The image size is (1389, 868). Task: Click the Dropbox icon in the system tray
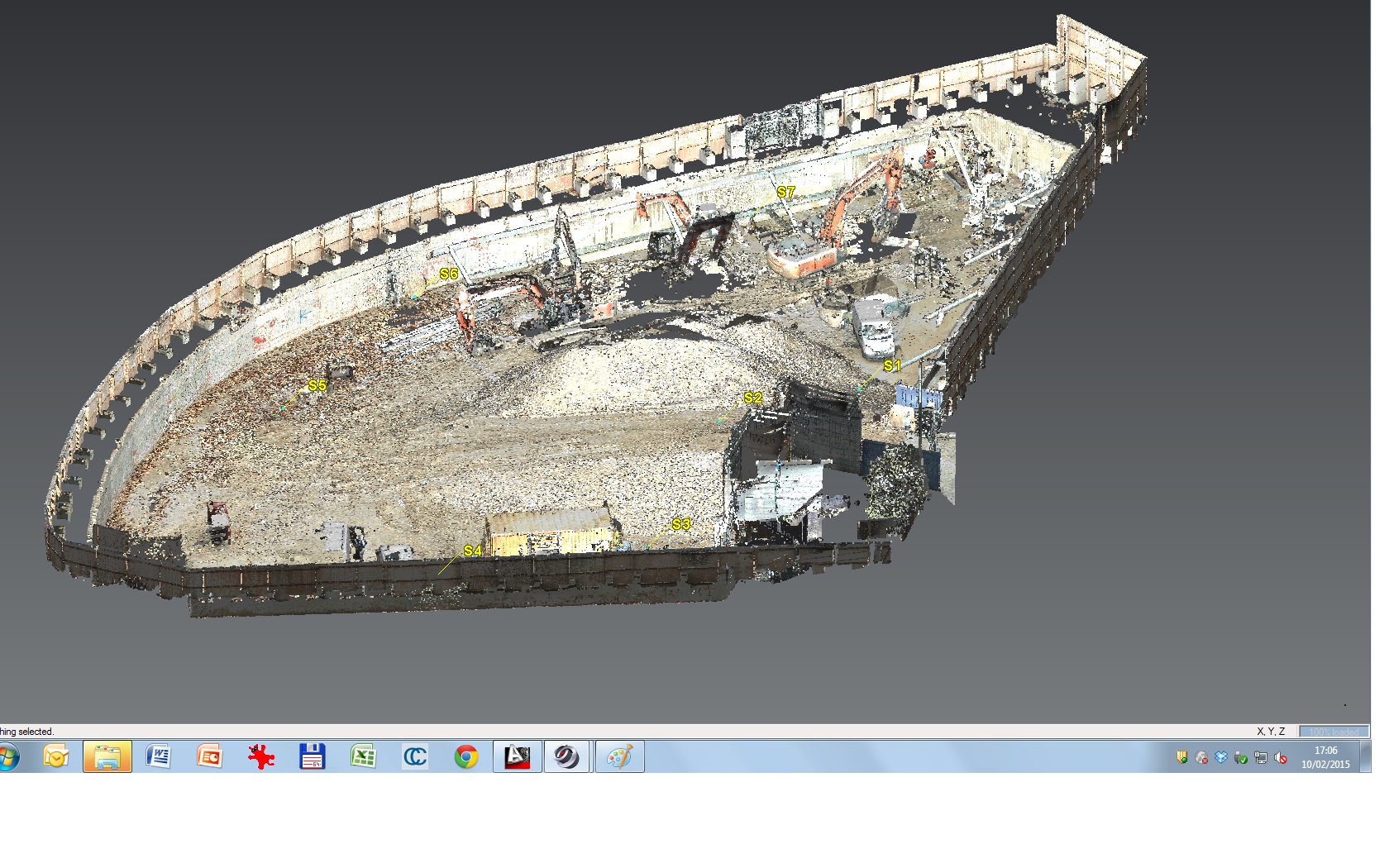(x=1221, y=757)
